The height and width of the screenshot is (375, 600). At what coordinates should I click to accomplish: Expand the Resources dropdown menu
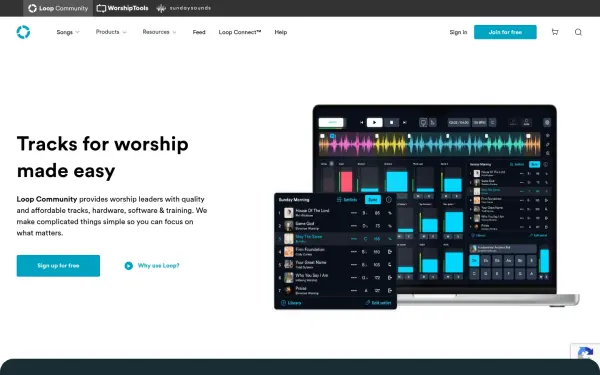tap(159, 32)
